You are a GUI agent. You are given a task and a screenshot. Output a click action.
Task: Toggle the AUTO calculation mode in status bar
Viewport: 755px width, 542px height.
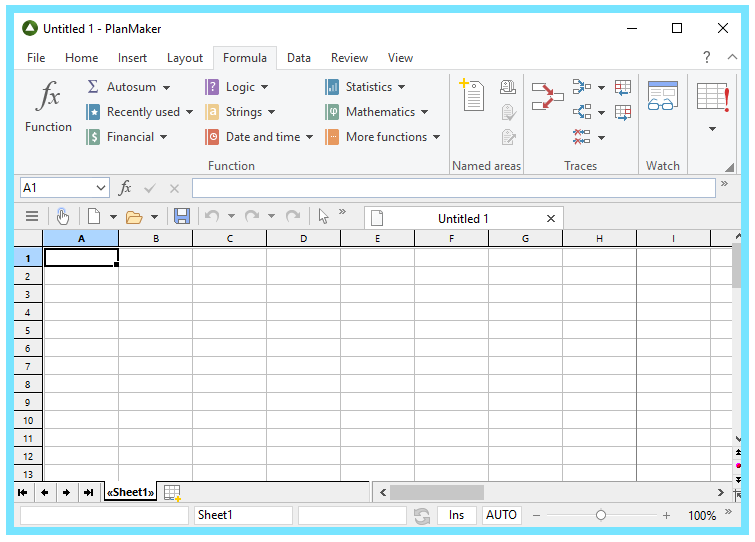[501, 515]
